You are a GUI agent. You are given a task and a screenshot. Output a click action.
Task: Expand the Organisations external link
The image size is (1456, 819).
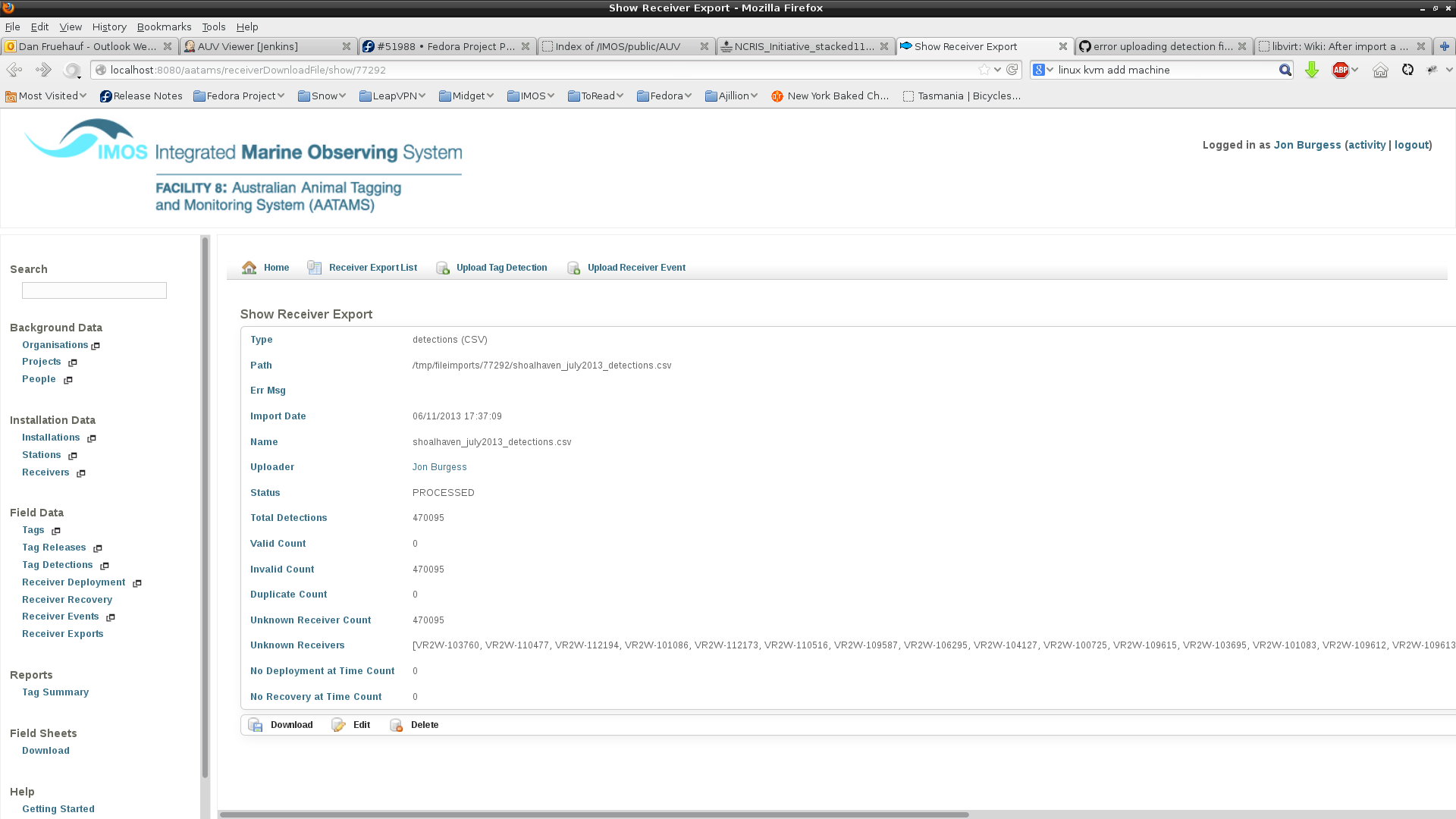[95, 345]
